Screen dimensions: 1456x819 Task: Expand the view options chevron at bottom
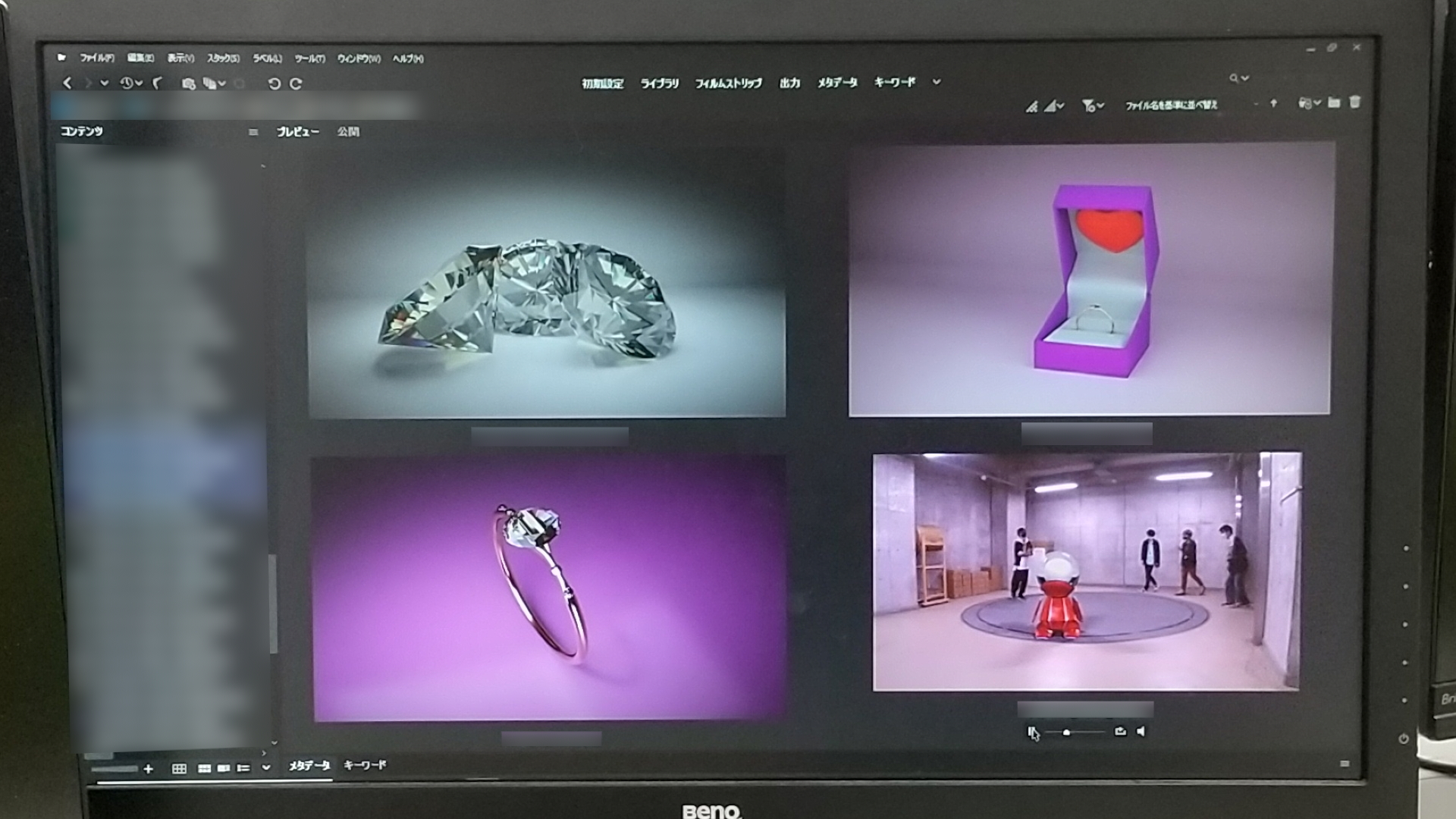click(x=266, y=768)
